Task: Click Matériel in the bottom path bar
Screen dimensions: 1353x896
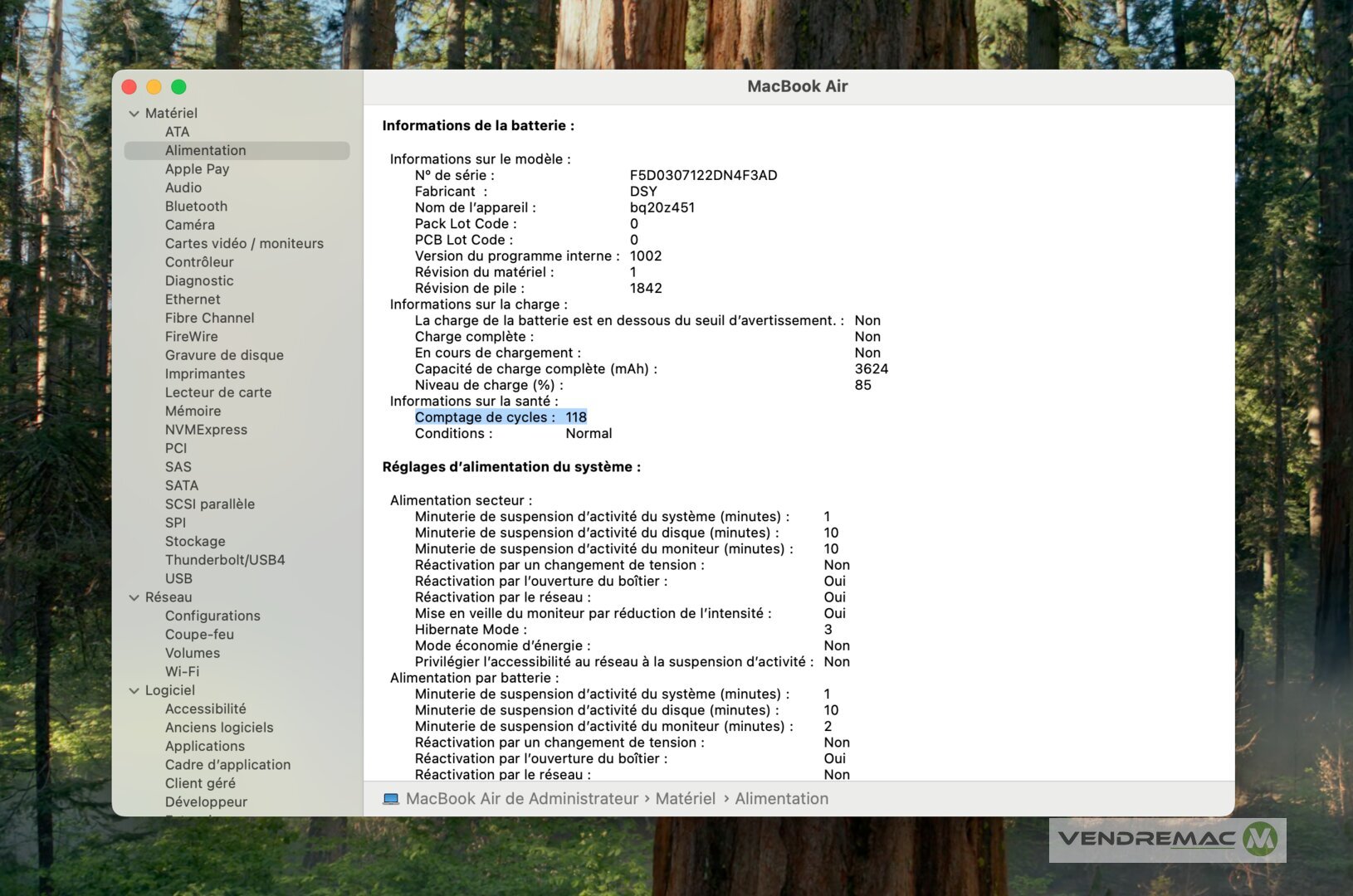Action: click(685, 799)
